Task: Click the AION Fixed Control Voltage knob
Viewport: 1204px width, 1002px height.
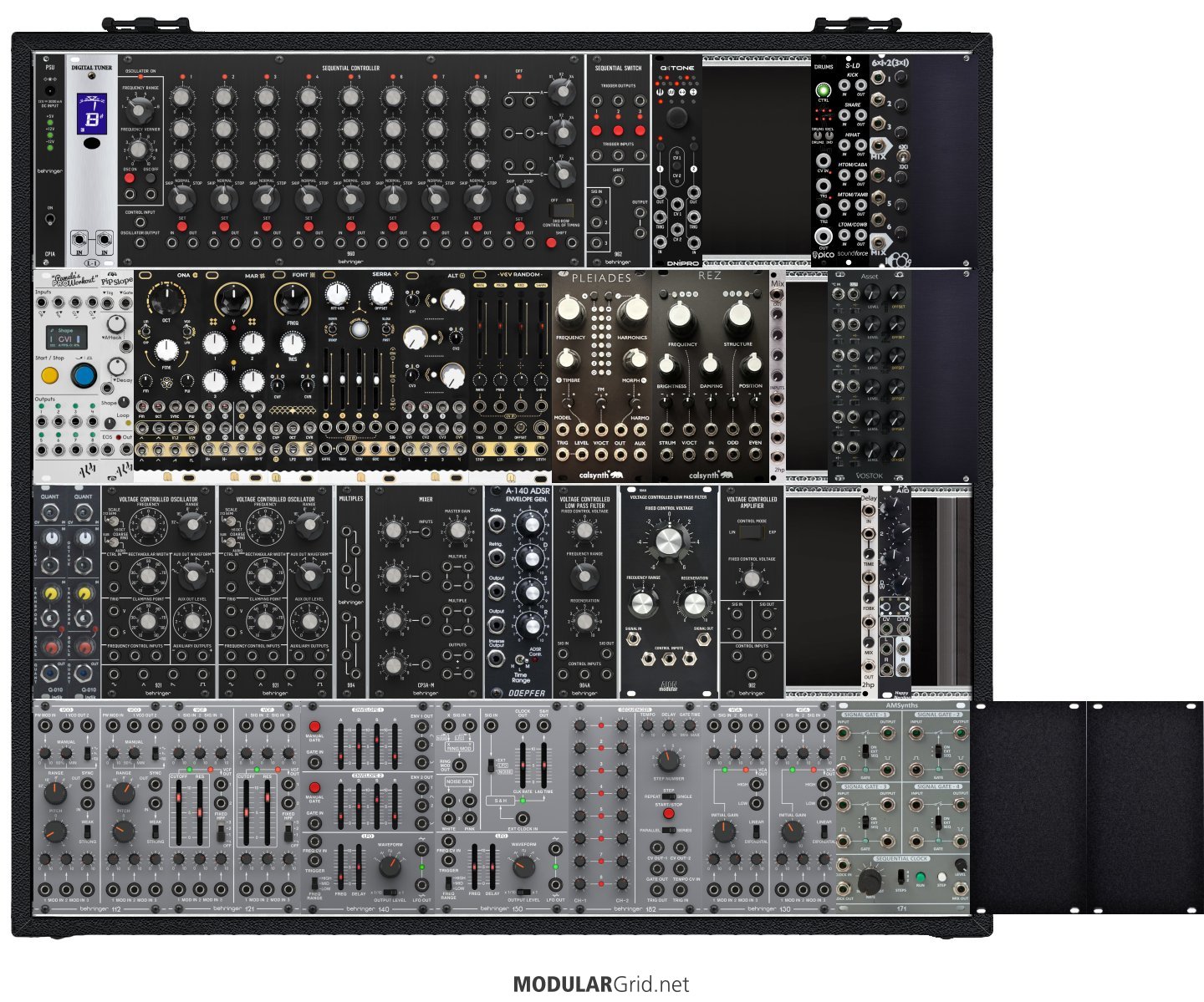Action: (x=668, y=541)
